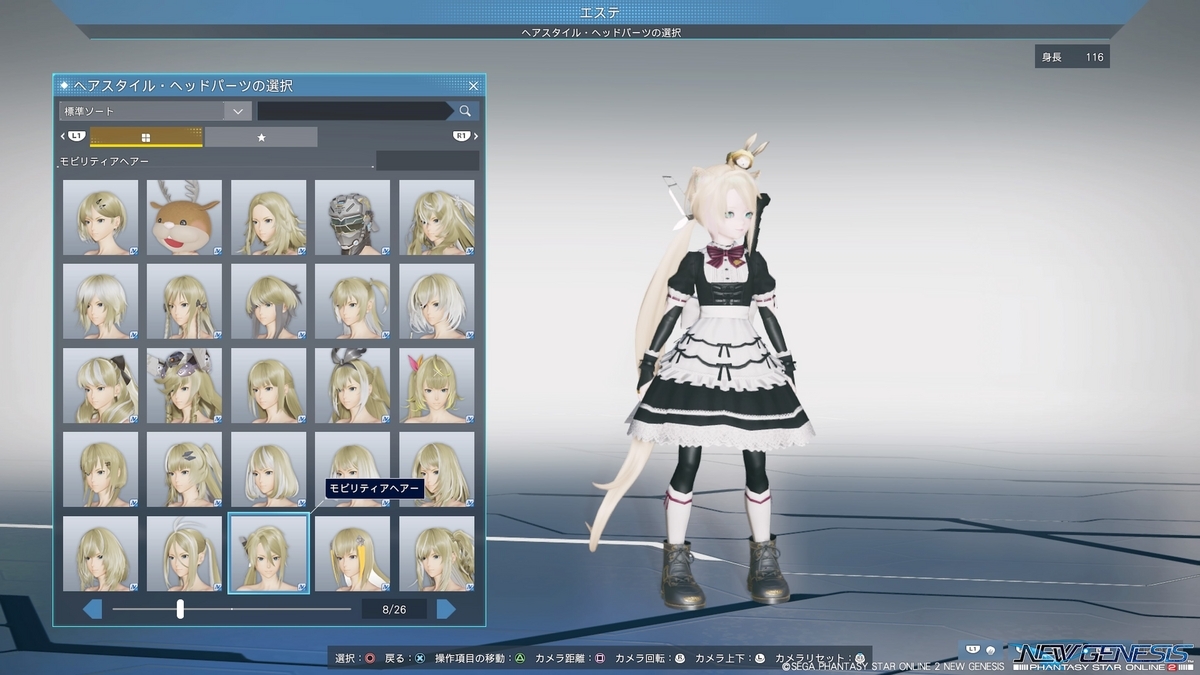Choose the twin braids with black ribbons
Image resolution: width=1200 pixels, height=675 pixels.
point(185,301)
